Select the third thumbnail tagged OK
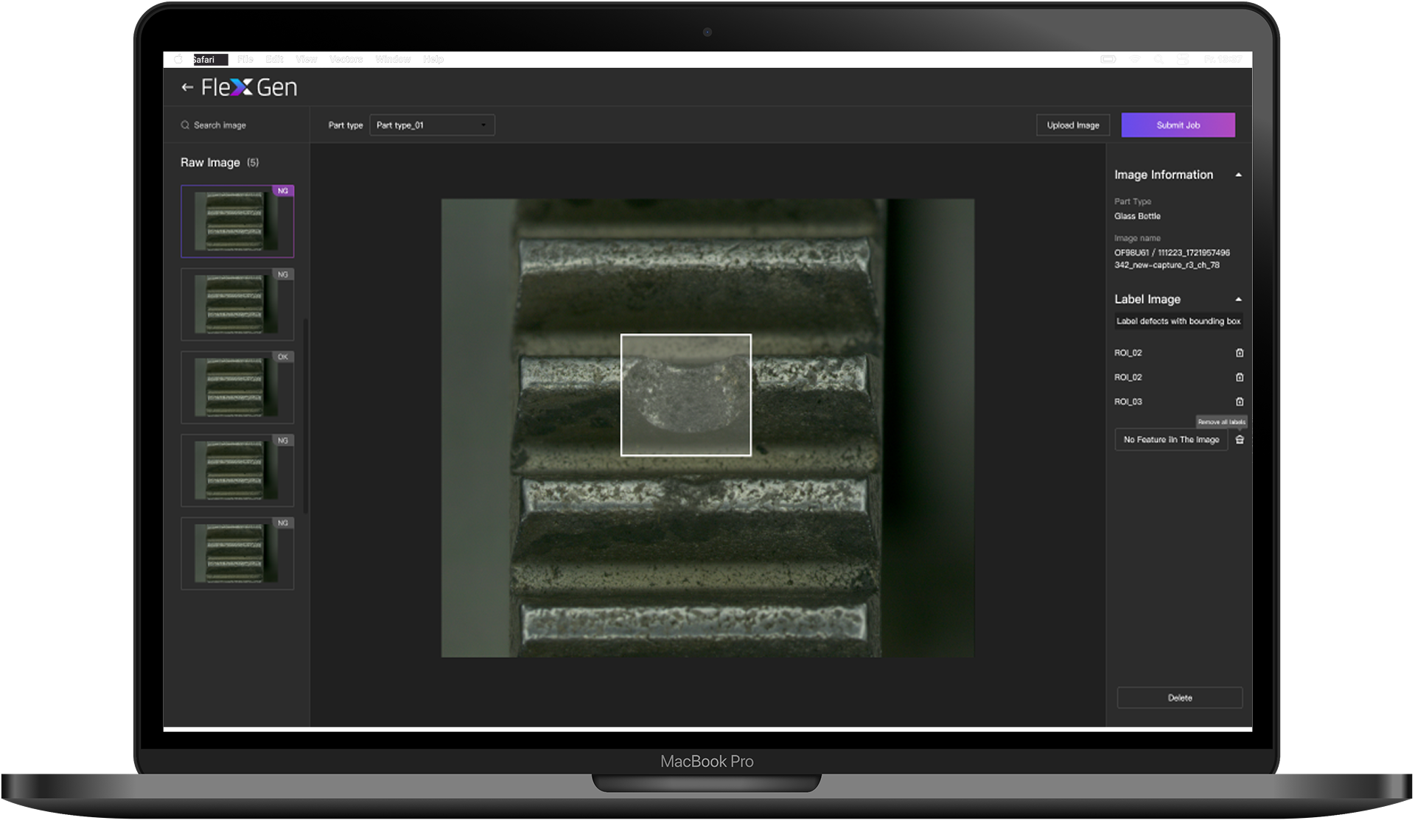 (x=237, y=387)
